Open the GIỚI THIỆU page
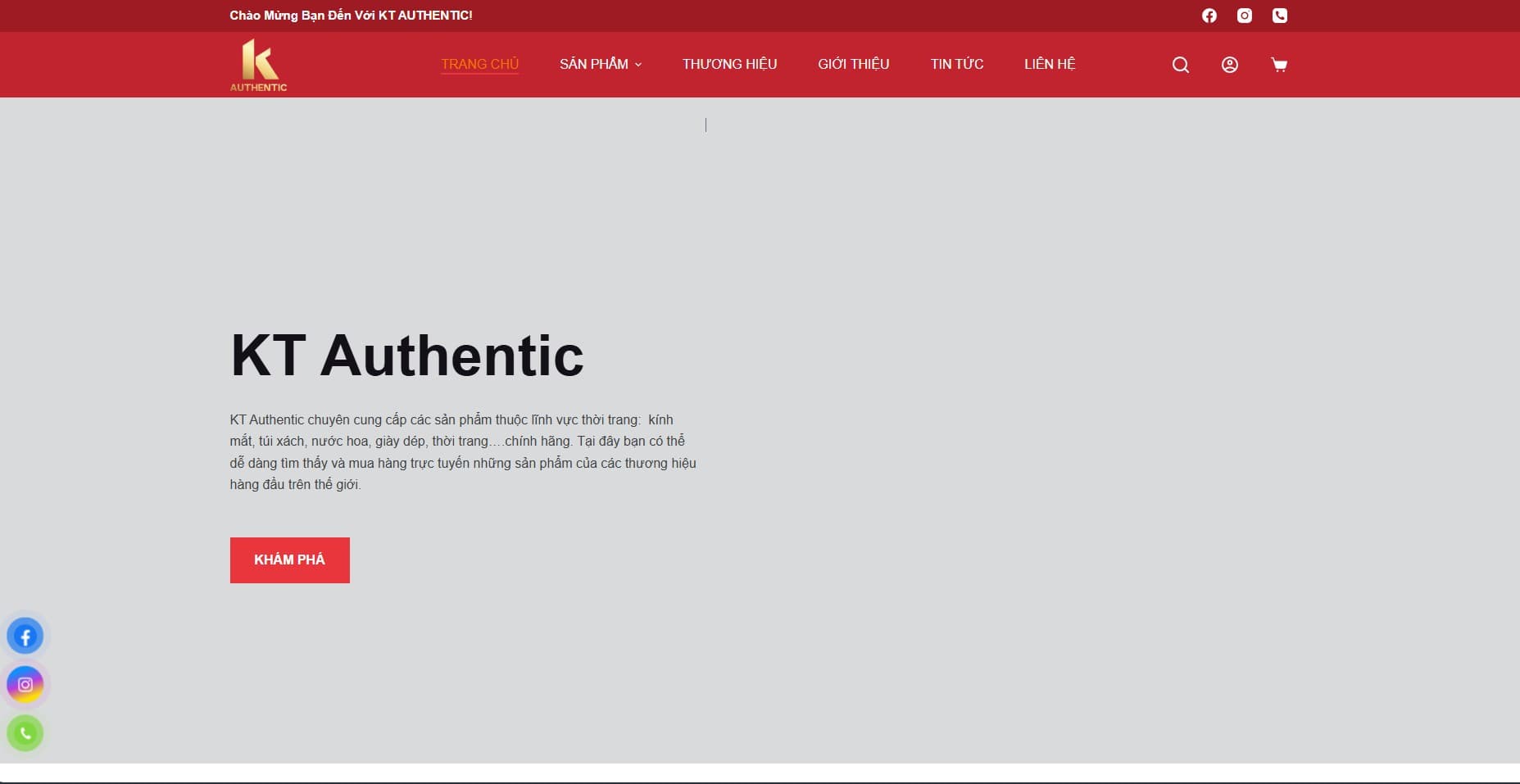Screen dimensions: 1520x784 (x=854, y=64)
